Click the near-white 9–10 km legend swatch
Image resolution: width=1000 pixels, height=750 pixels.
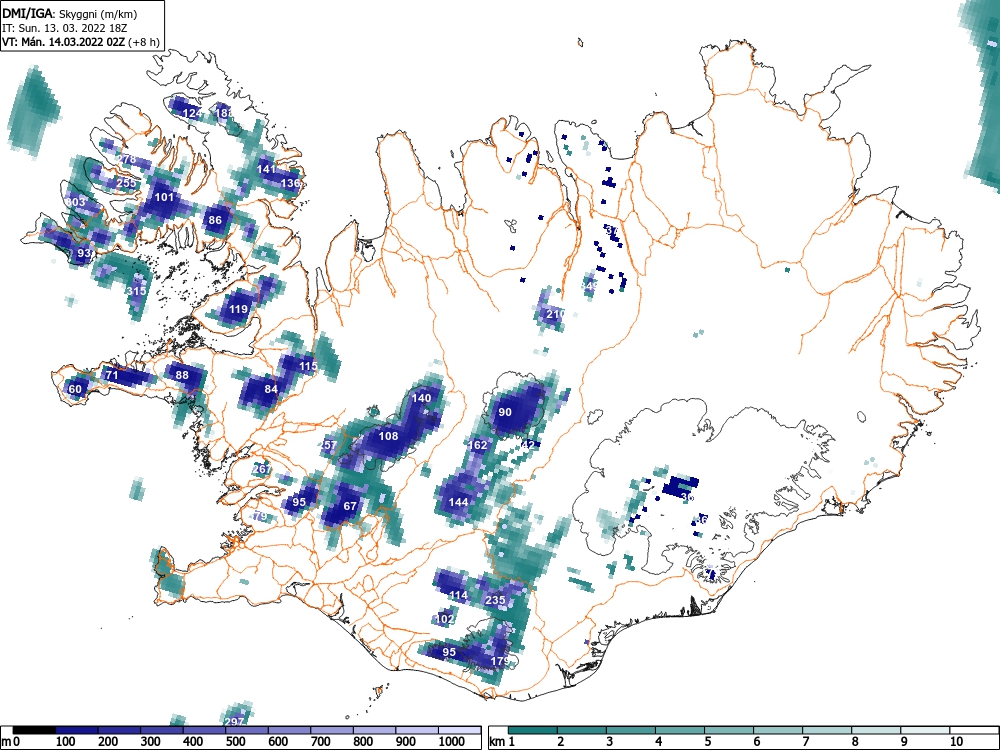tap(925, 730)
